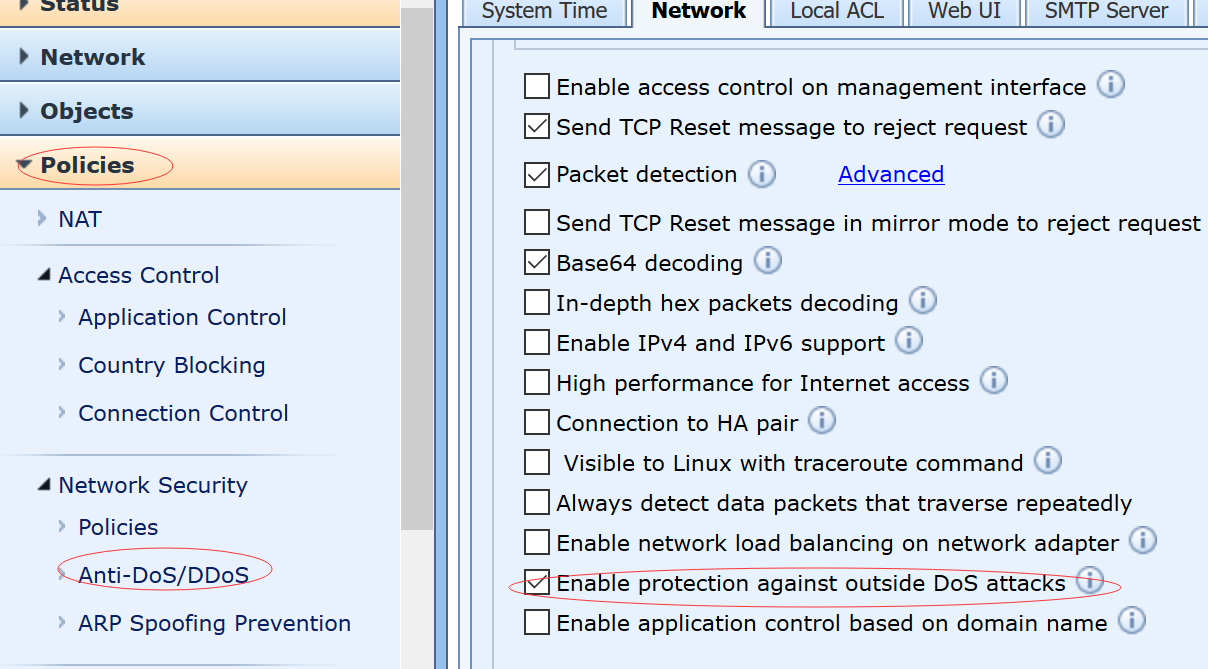Expand the Objects sidebar section

[x=86, y=111]
